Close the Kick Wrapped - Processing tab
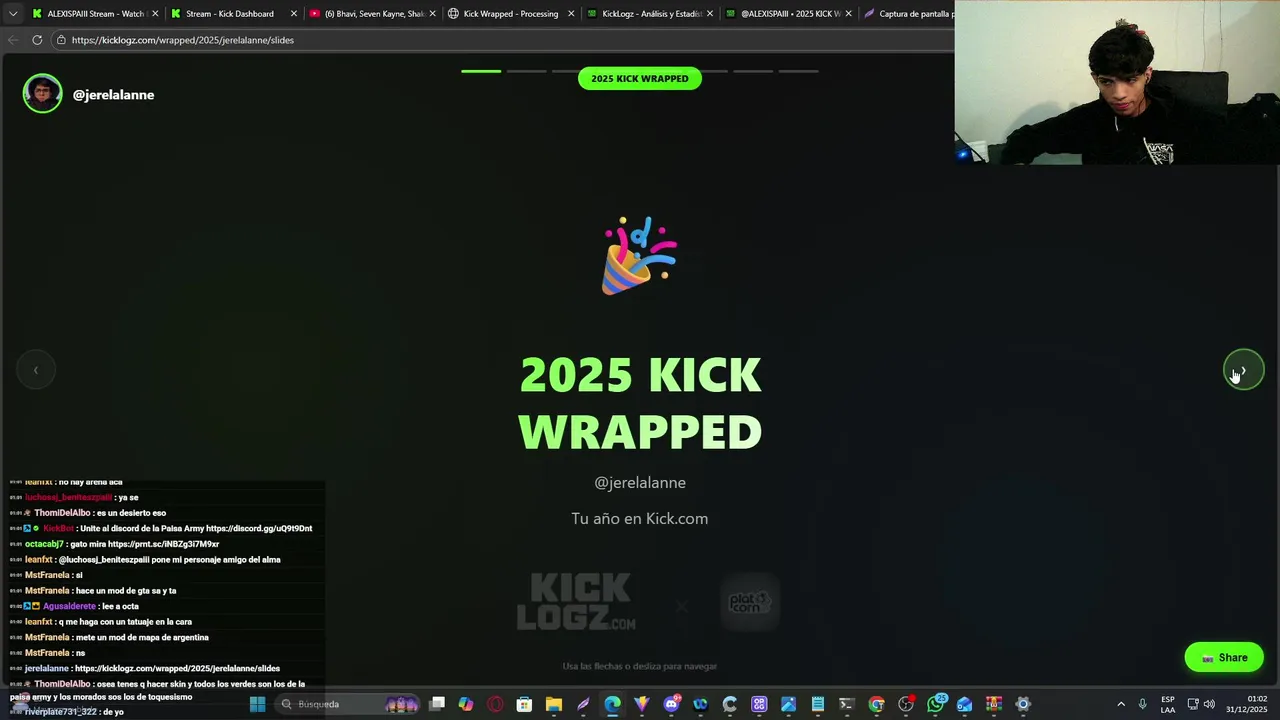The image size is (1280, 720). 571,14
